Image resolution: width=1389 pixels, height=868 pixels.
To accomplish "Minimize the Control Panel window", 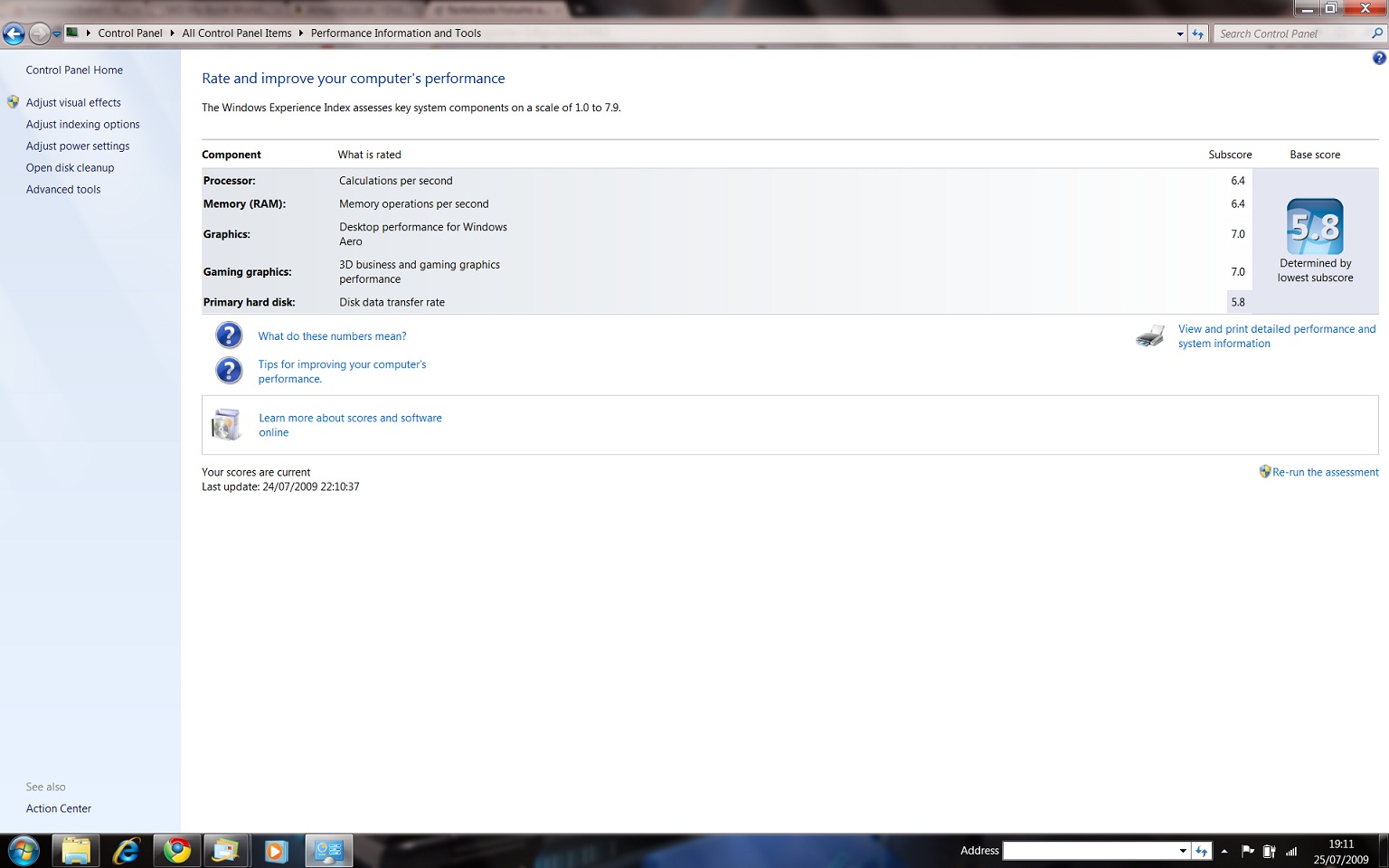I will [1307, 9].
